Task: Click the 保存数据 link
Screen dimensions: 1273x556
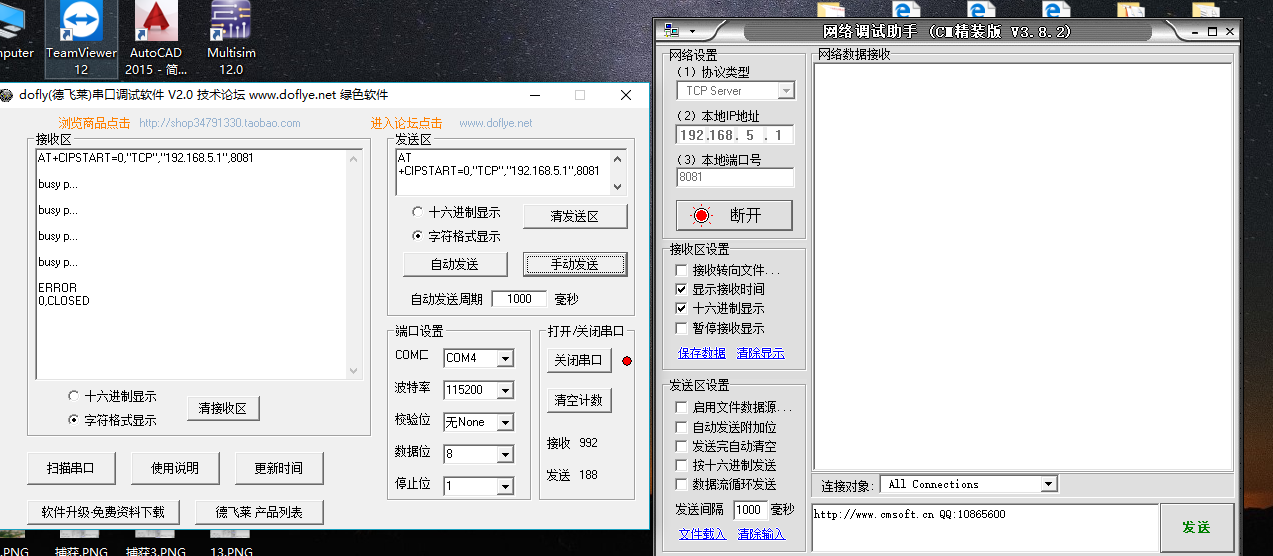Action: 702,353
